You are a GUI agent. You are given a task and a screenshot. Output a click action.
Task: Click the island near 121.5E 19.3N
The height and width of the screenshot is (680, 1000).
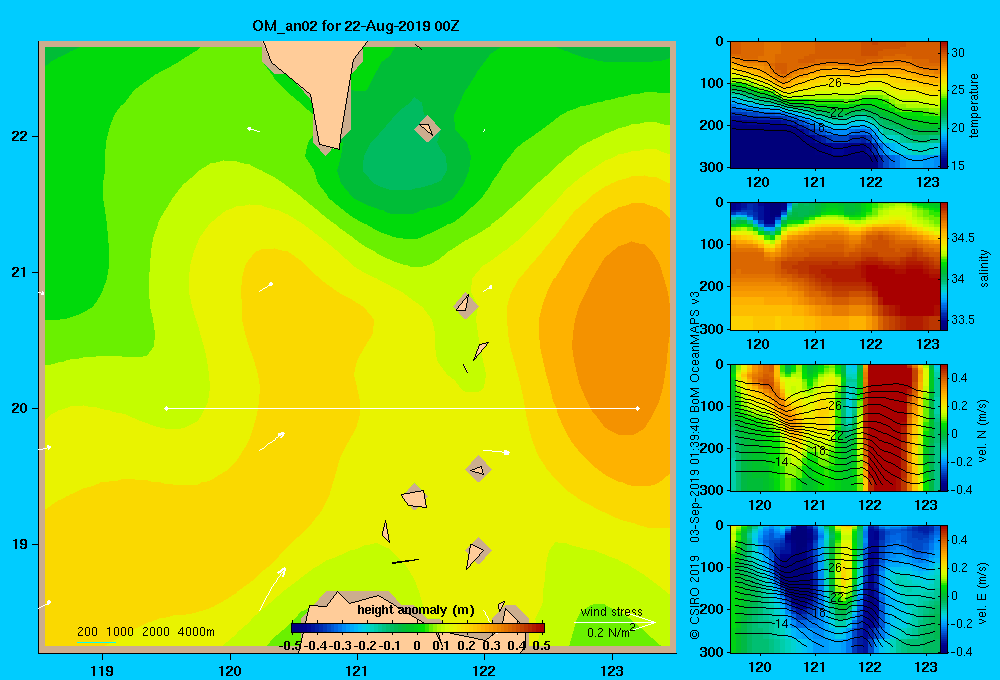(415, 496)
